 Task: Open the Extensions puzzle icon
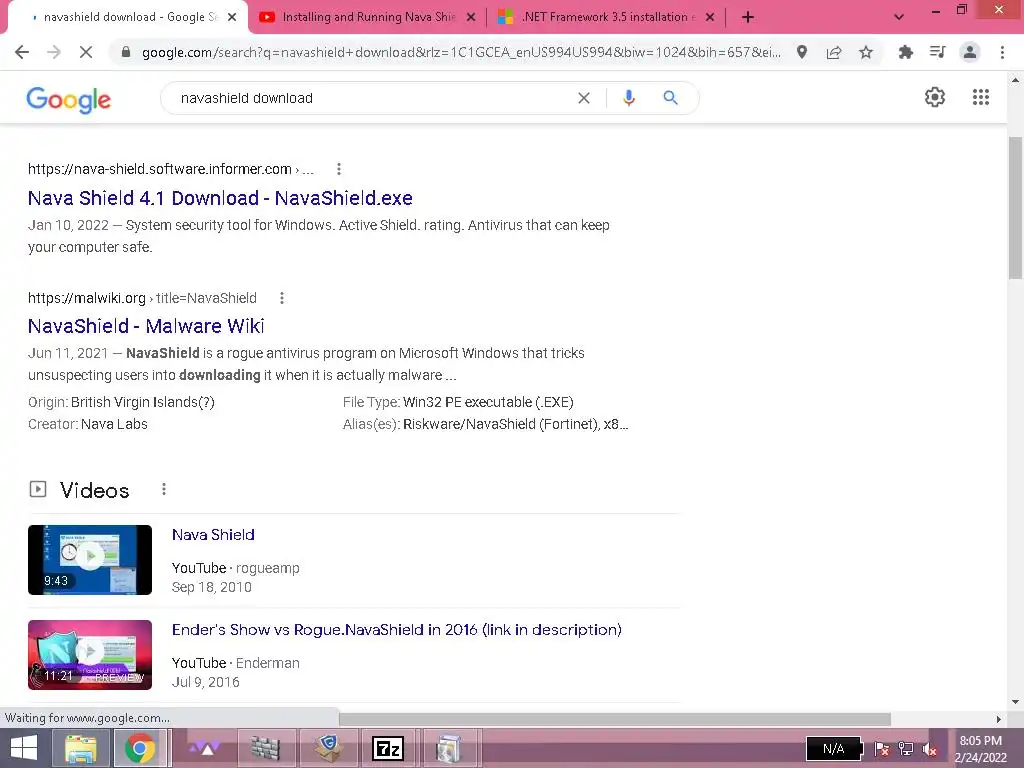[905, 52]
